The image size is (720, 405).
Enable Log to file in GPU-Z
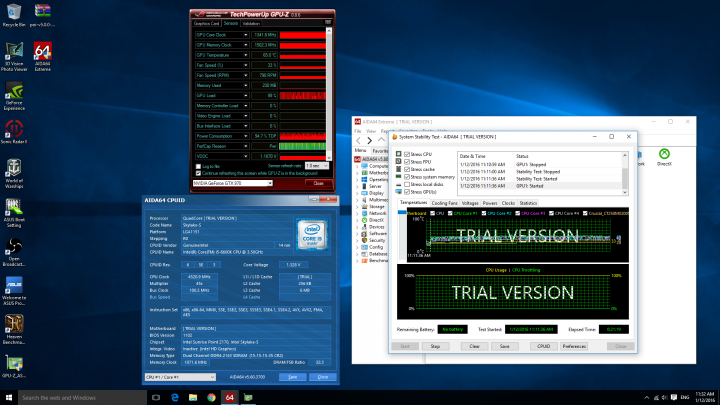click(198, 166)
